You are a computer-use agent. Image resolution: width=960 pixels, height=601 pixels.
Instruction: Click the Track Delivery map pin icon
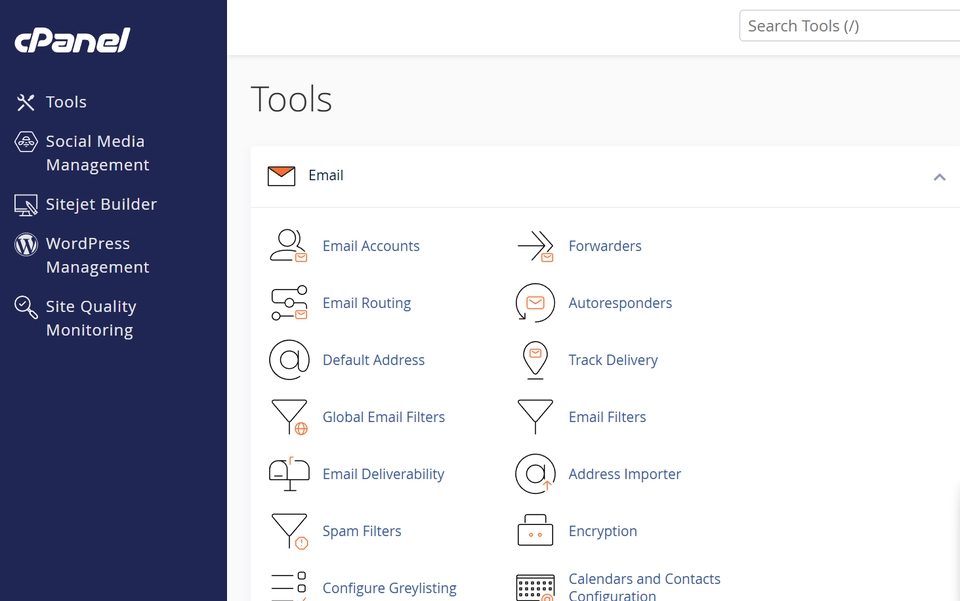(535, 360)
